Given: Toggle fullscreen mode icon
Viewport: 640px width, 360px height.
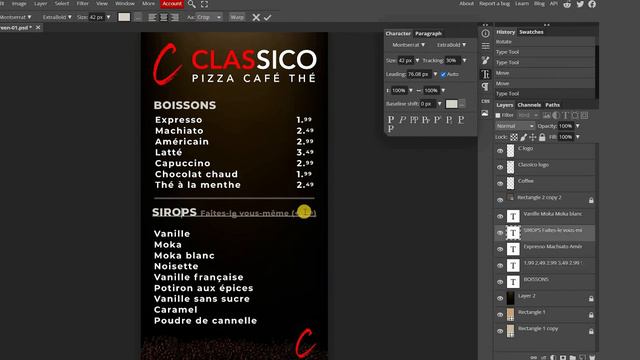Looking at the screenshot, I should click(204, 4).
